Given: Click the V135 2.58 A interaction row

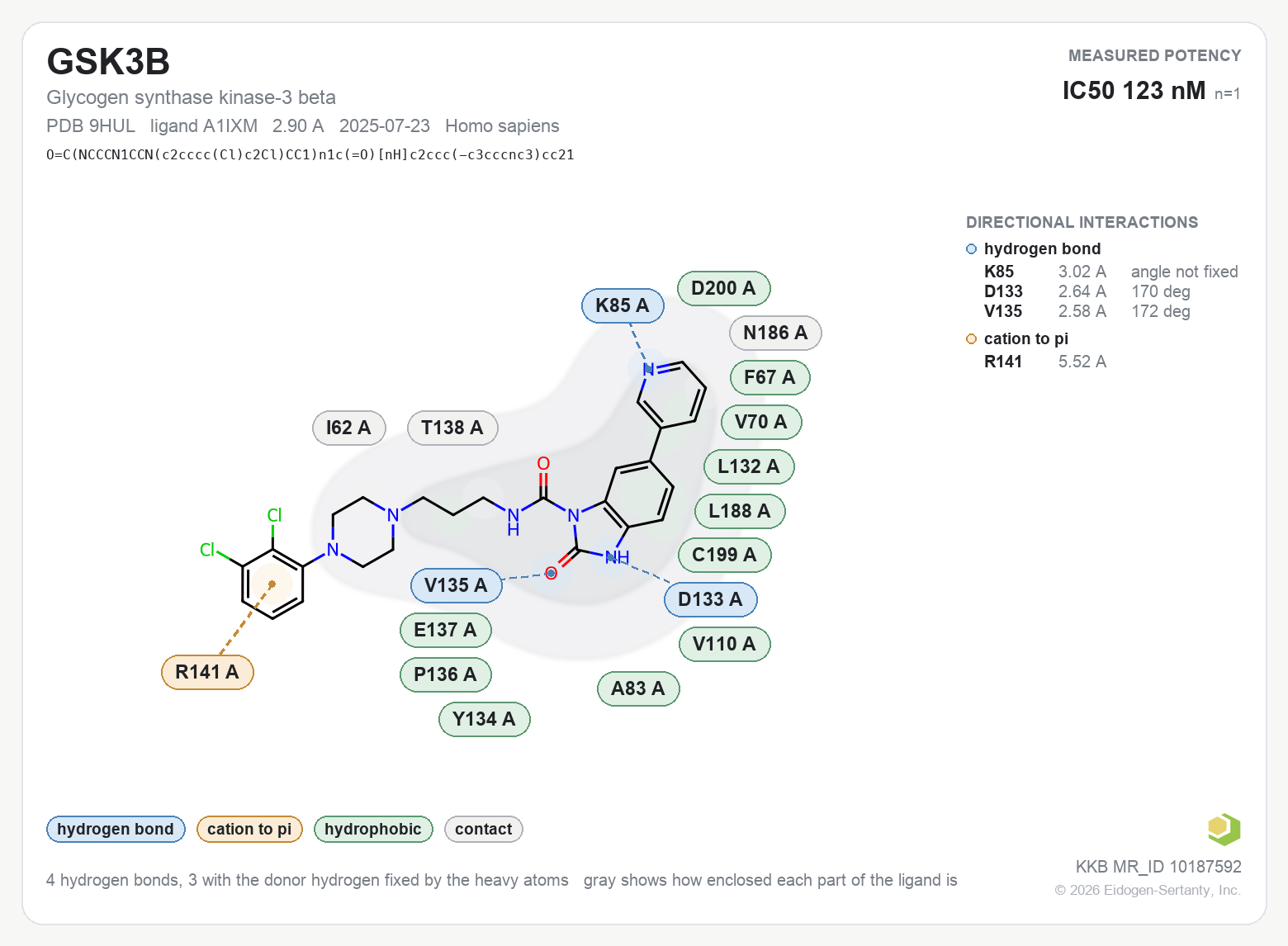Looking at the screenshot, I should click(x=1087, y=311).
